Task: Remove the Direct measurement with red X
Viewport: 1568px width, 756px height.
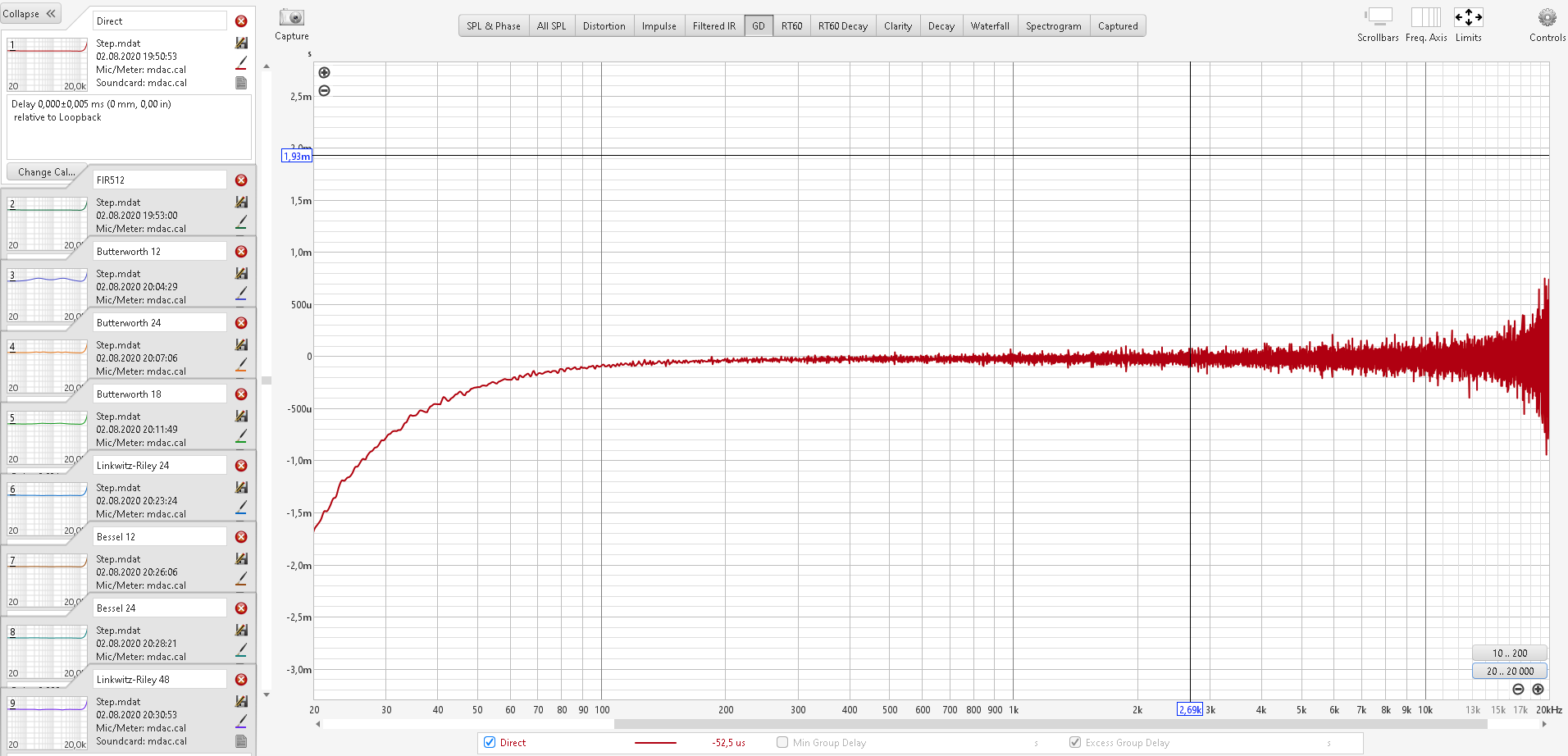Action: click(241, 21)
